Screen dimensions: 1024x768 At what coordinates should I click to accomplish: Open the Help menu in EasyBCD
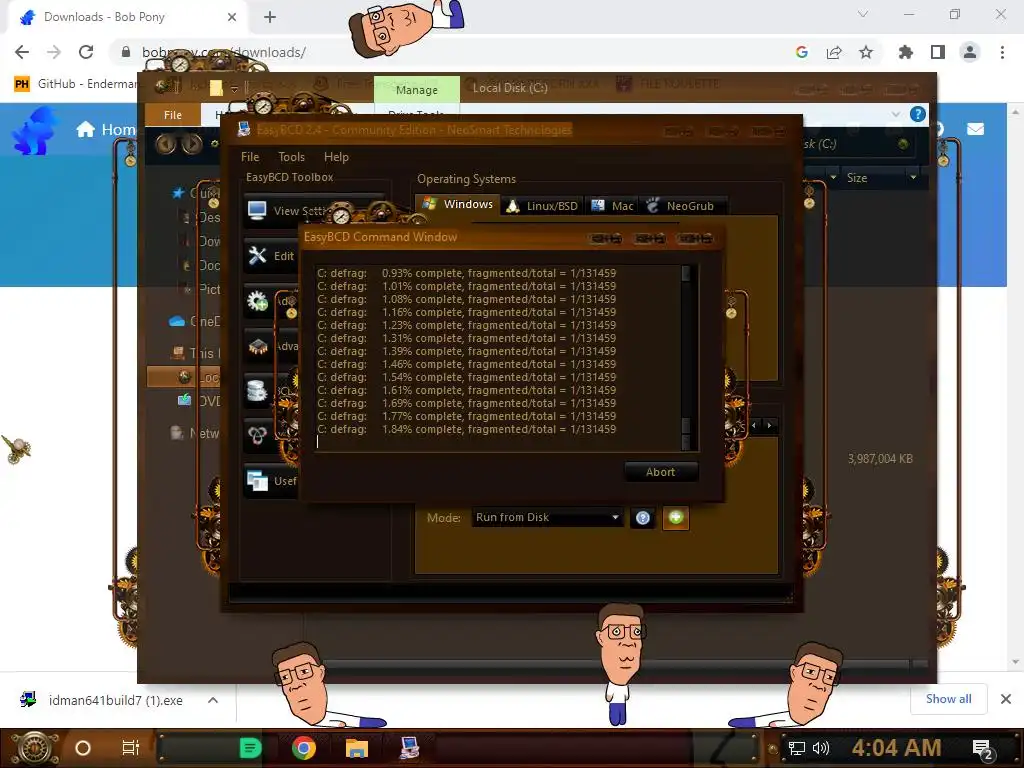(x=336, y=157)
